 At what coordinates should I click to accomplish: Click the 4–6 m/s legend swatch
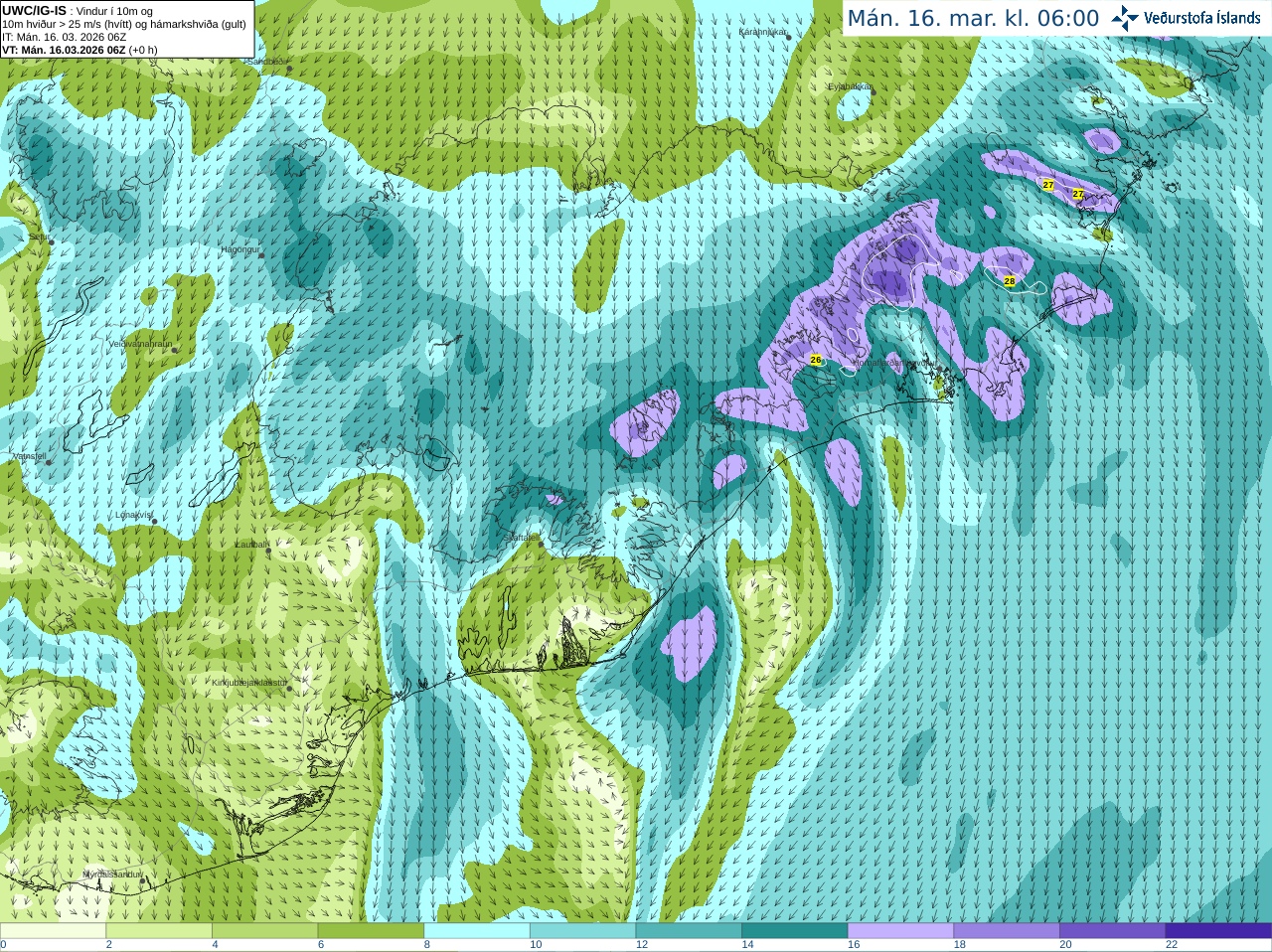pyautogui.click(x=264, y=931)
